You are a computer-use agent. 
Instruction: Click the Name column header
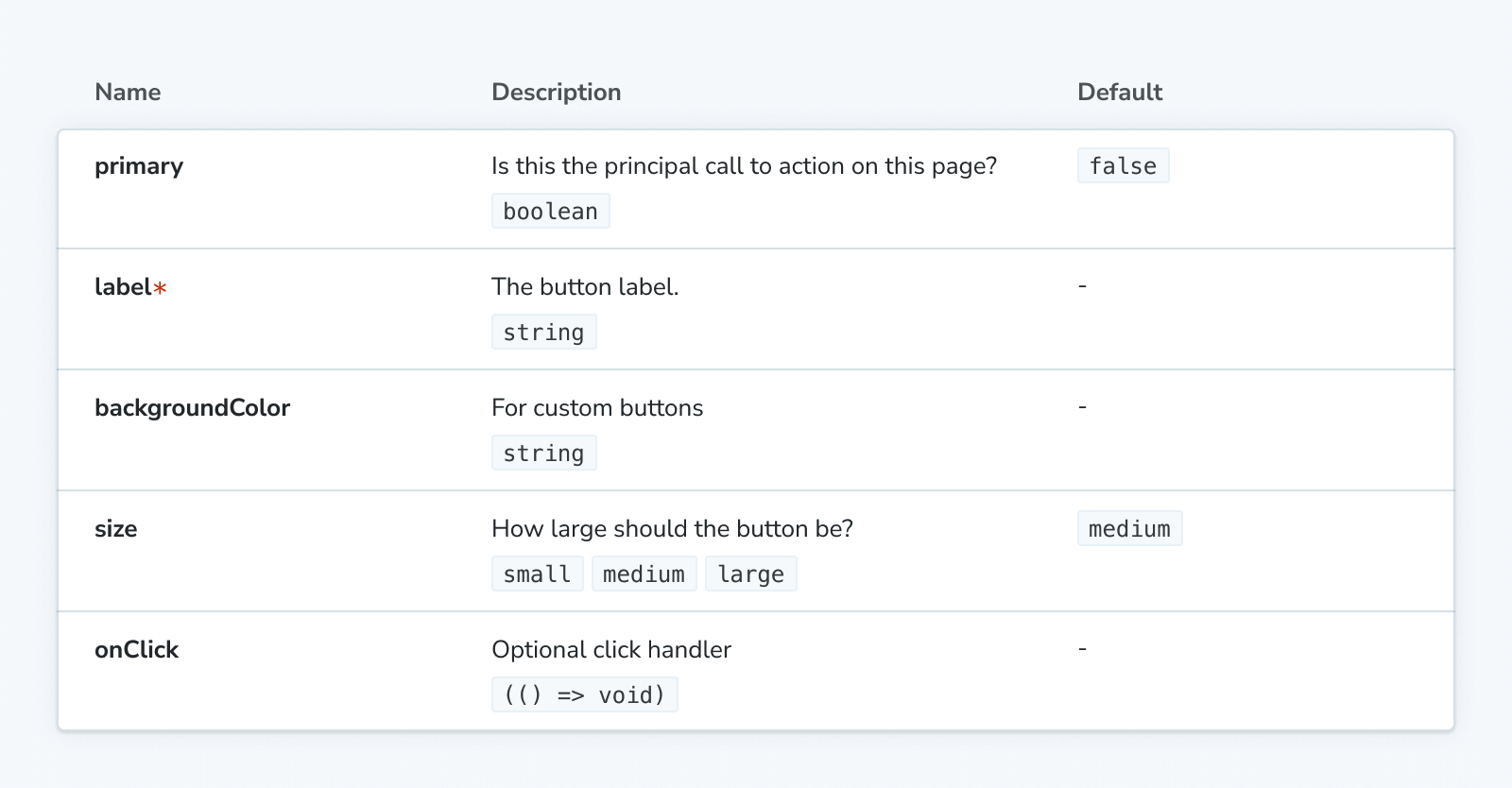tap(128, 92)
